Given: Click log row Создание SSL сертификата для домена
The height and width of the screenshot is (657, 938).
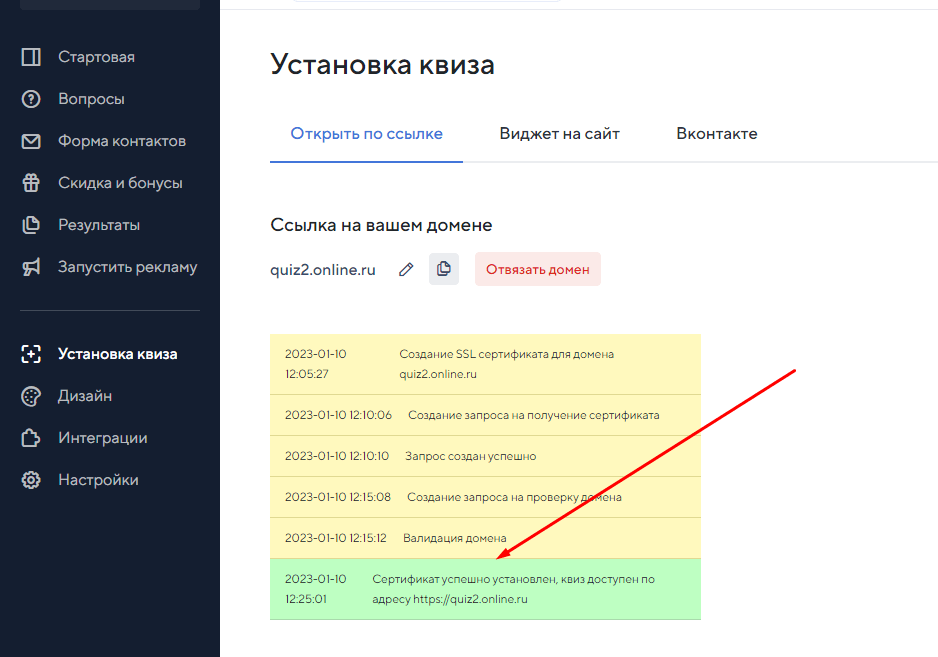Looking at the screenshot, I should [x=485, y=364].
